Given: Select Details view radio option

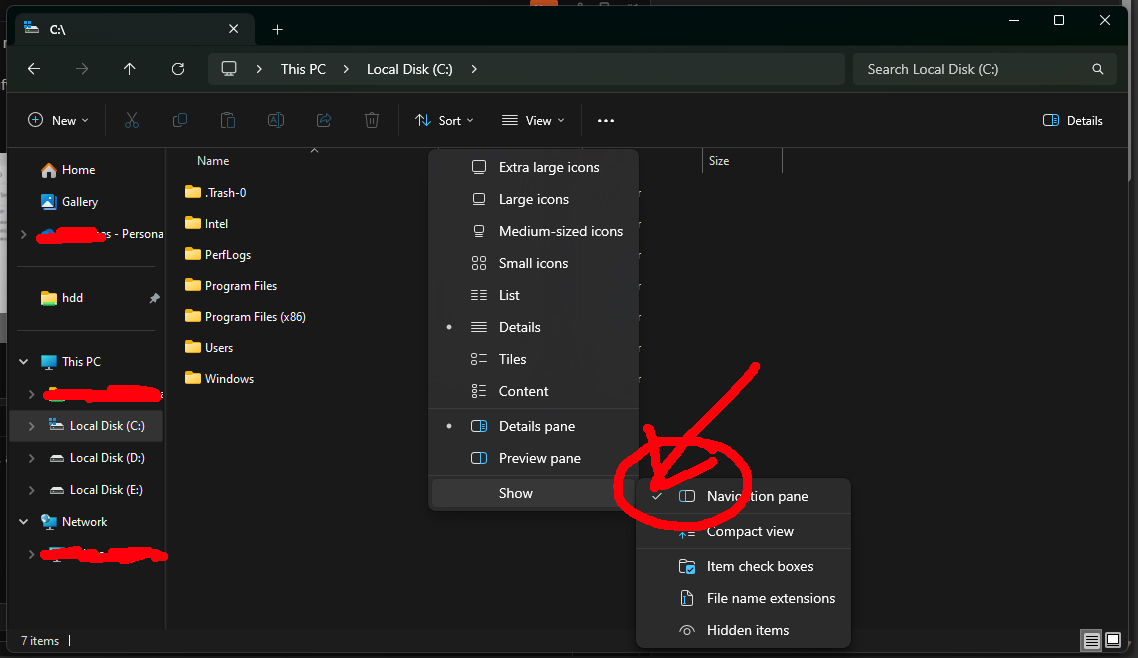Looking at the screenshot, I should [x=533, y=327].
